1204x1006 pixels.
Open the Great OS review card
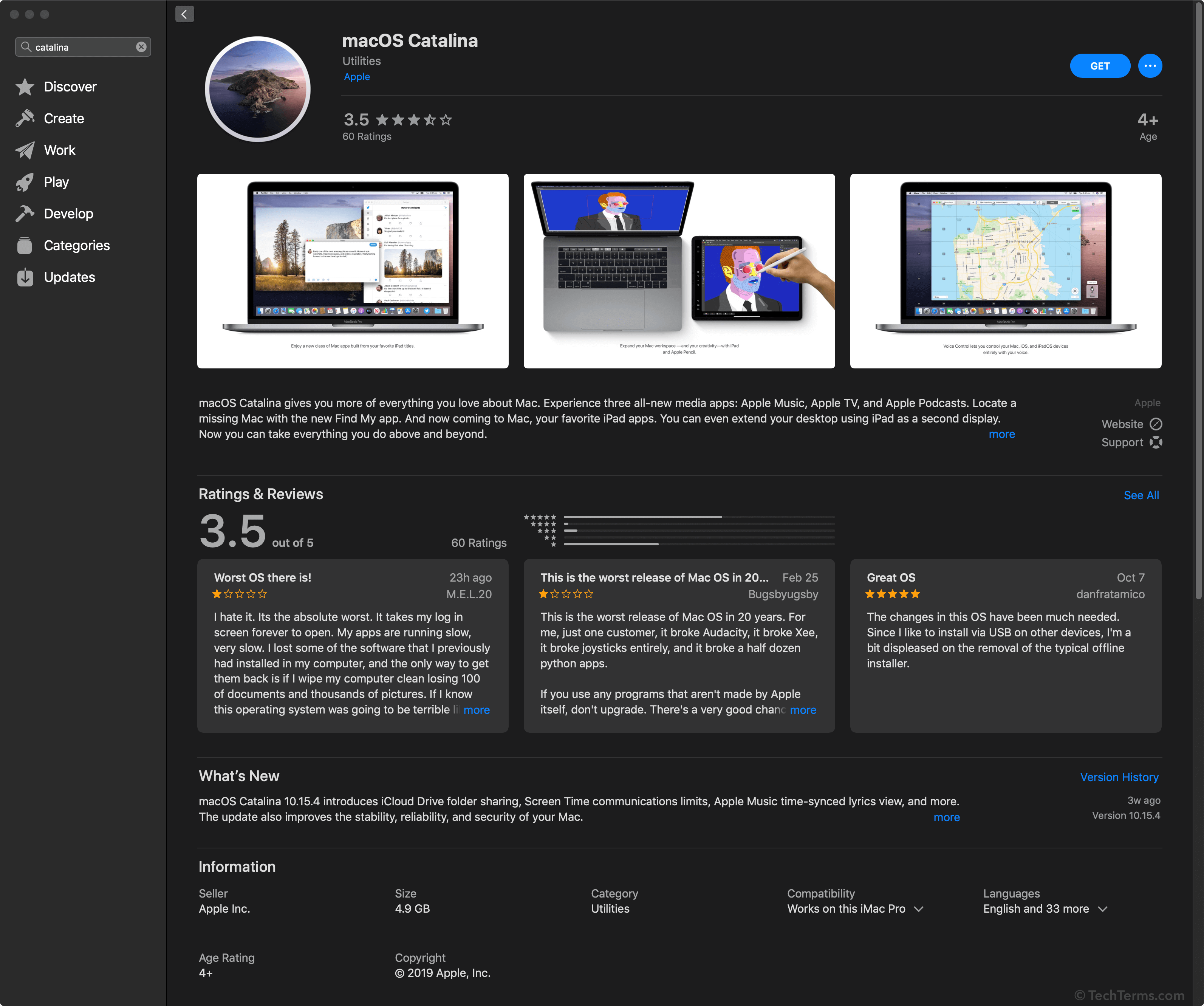[1005, 646]
